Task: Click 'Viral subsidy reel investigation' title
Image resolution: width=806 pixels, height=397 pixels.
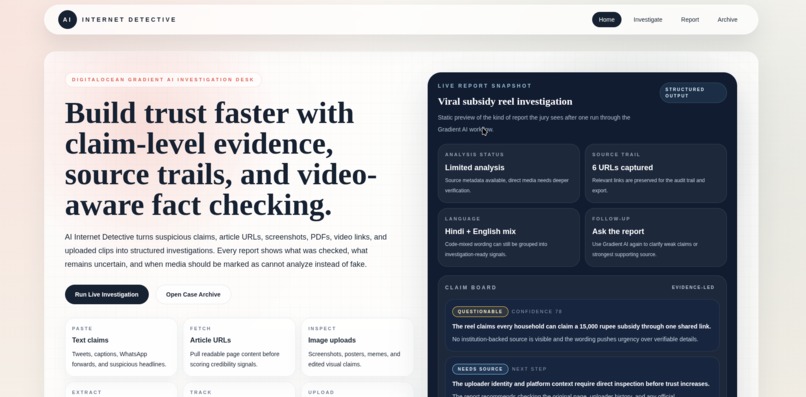Action: pyautogui.click(x=505, y=102)
